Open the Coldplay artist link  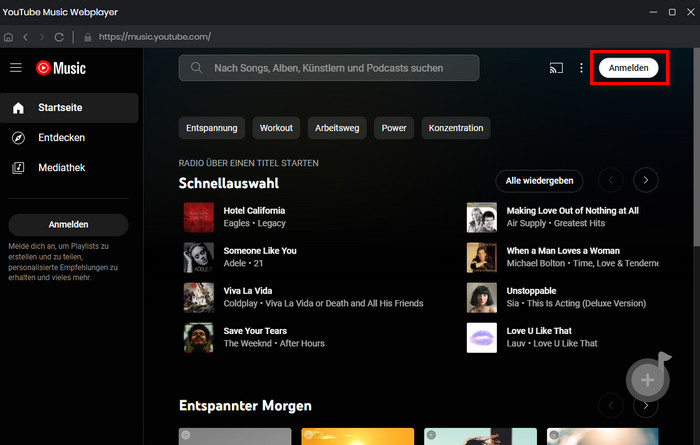point(241,304)
